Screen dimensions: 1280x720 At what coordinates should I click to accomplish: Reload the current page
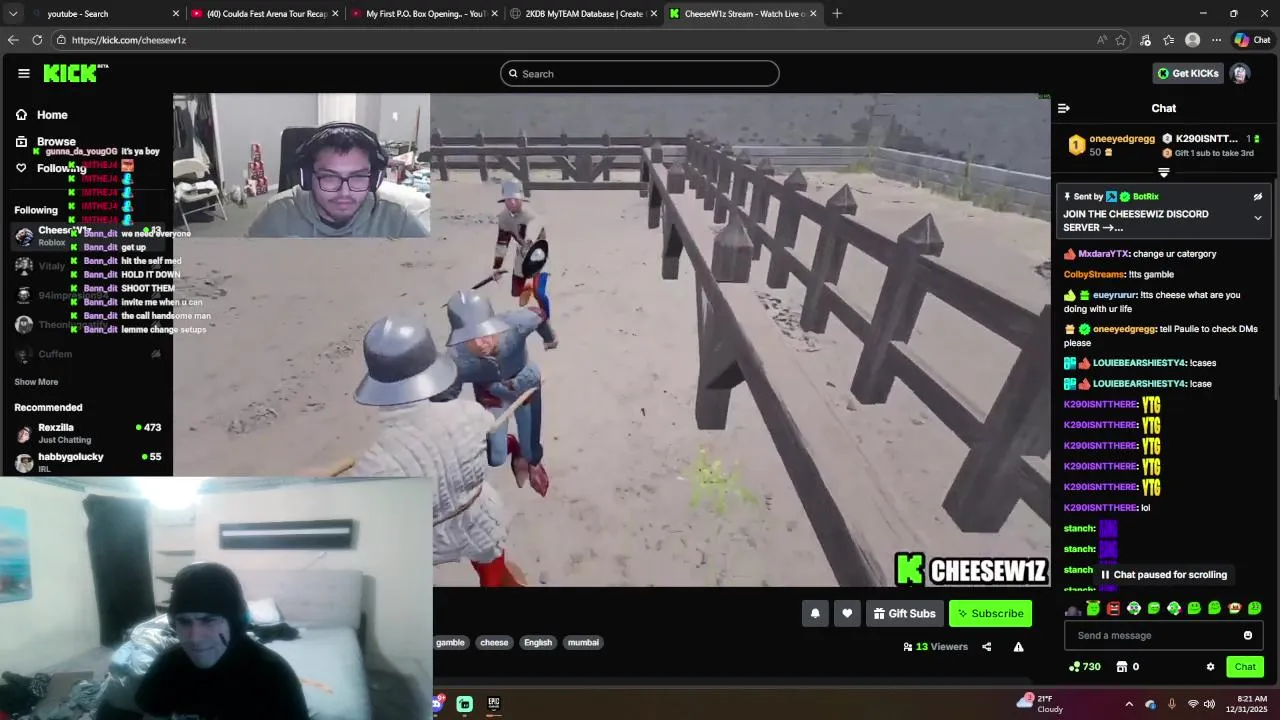pyautogui.click(x=37, y=40)
